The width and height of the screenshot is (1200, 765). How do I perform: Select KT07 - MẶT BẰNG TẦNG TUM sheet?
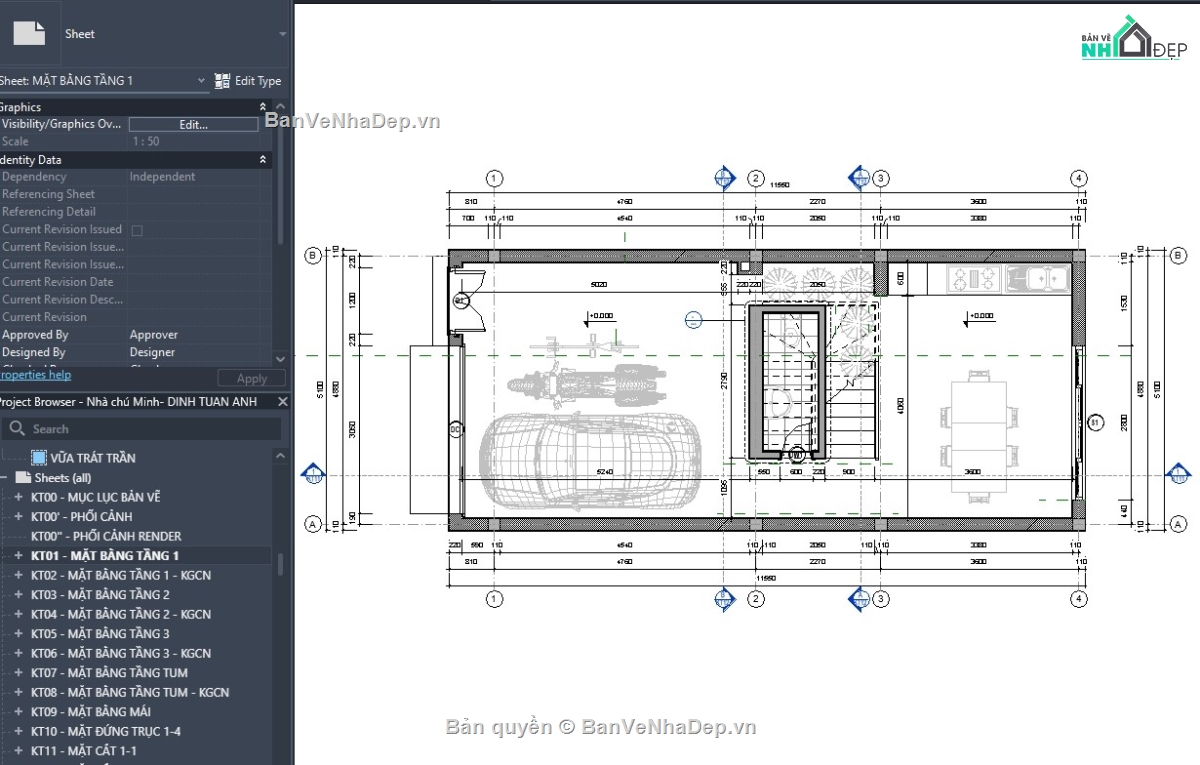coord(109,673)
